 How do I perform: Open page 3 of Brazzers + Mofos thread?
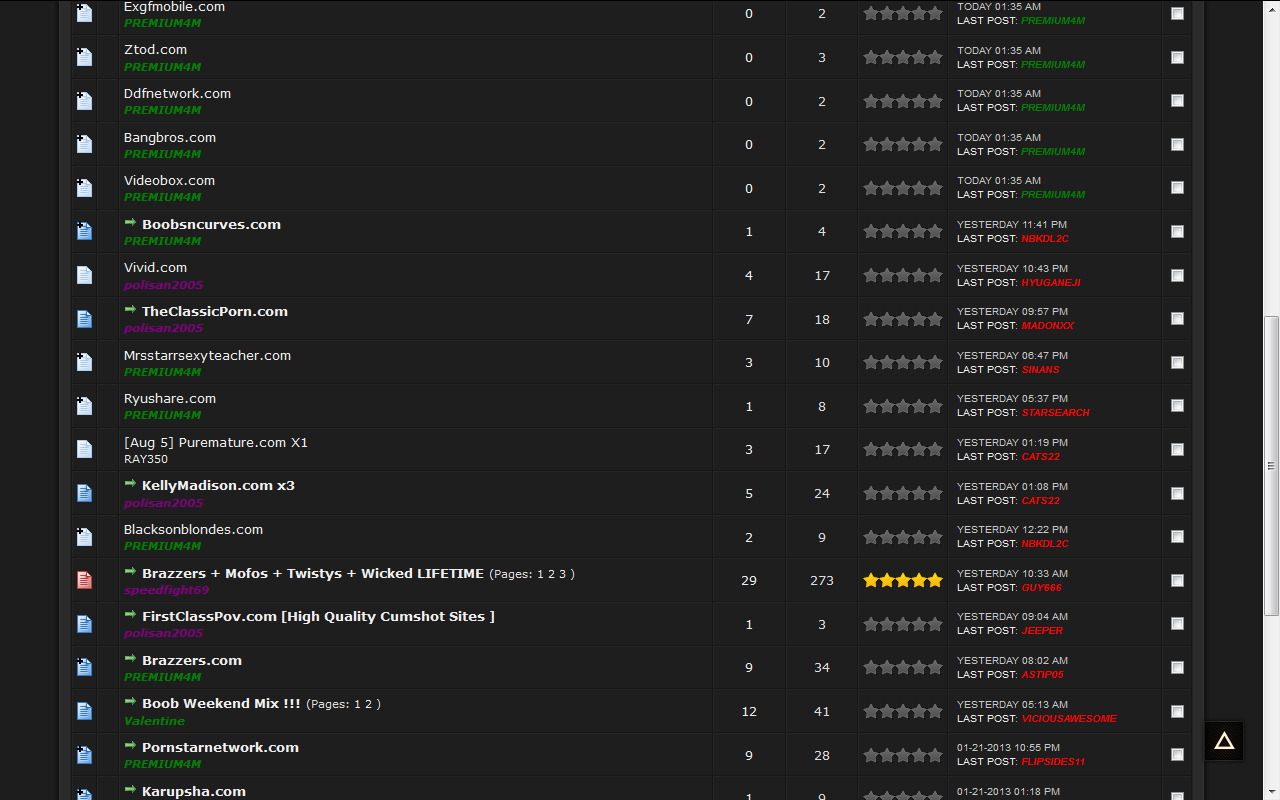tap(562, 574)
